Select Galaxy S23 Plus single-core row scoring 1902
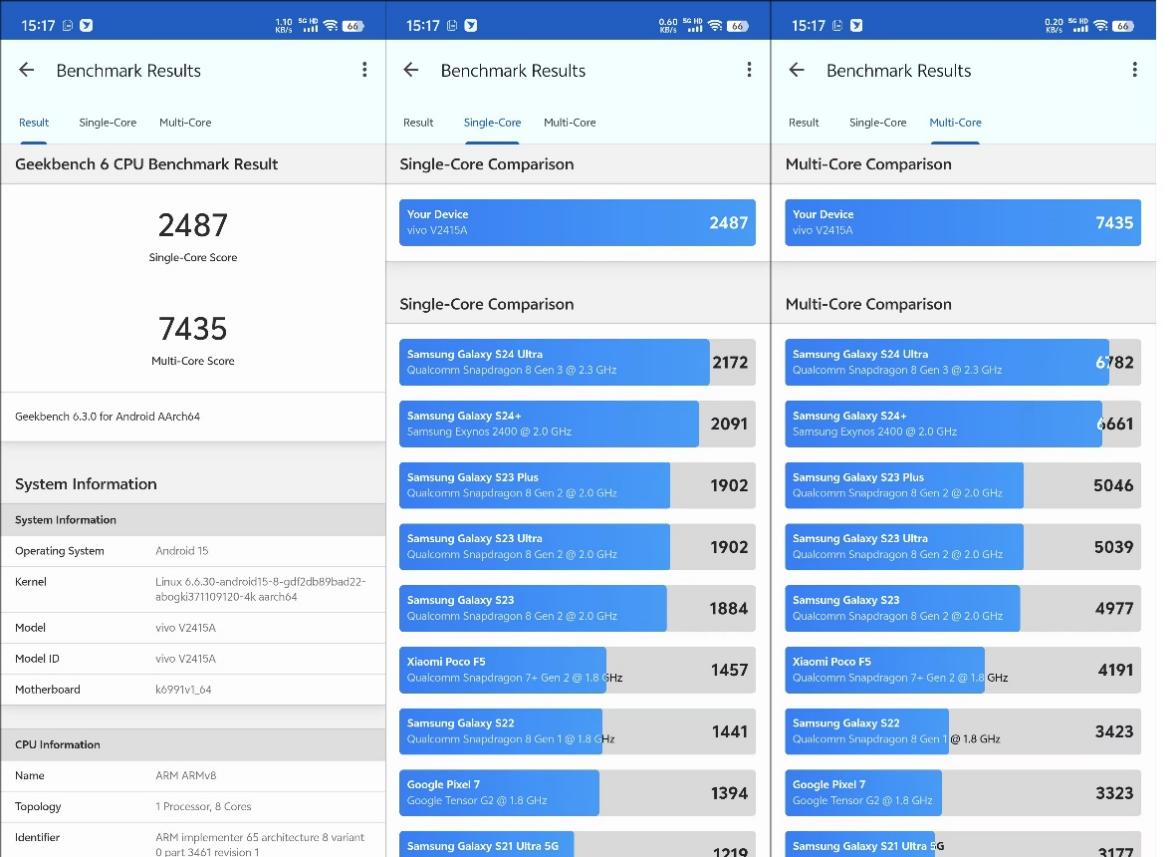Screen dimensions: 1175x857 click(x=577, y=485)
